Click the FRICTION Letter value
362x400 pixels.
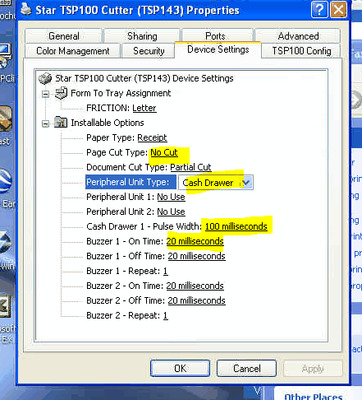144,108
